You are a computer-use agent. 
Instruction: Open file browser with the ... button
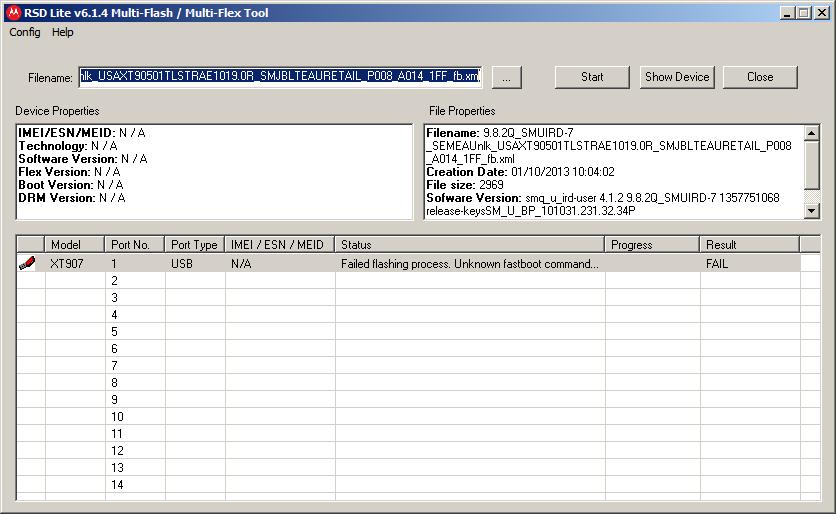click(x=507, y=77)
